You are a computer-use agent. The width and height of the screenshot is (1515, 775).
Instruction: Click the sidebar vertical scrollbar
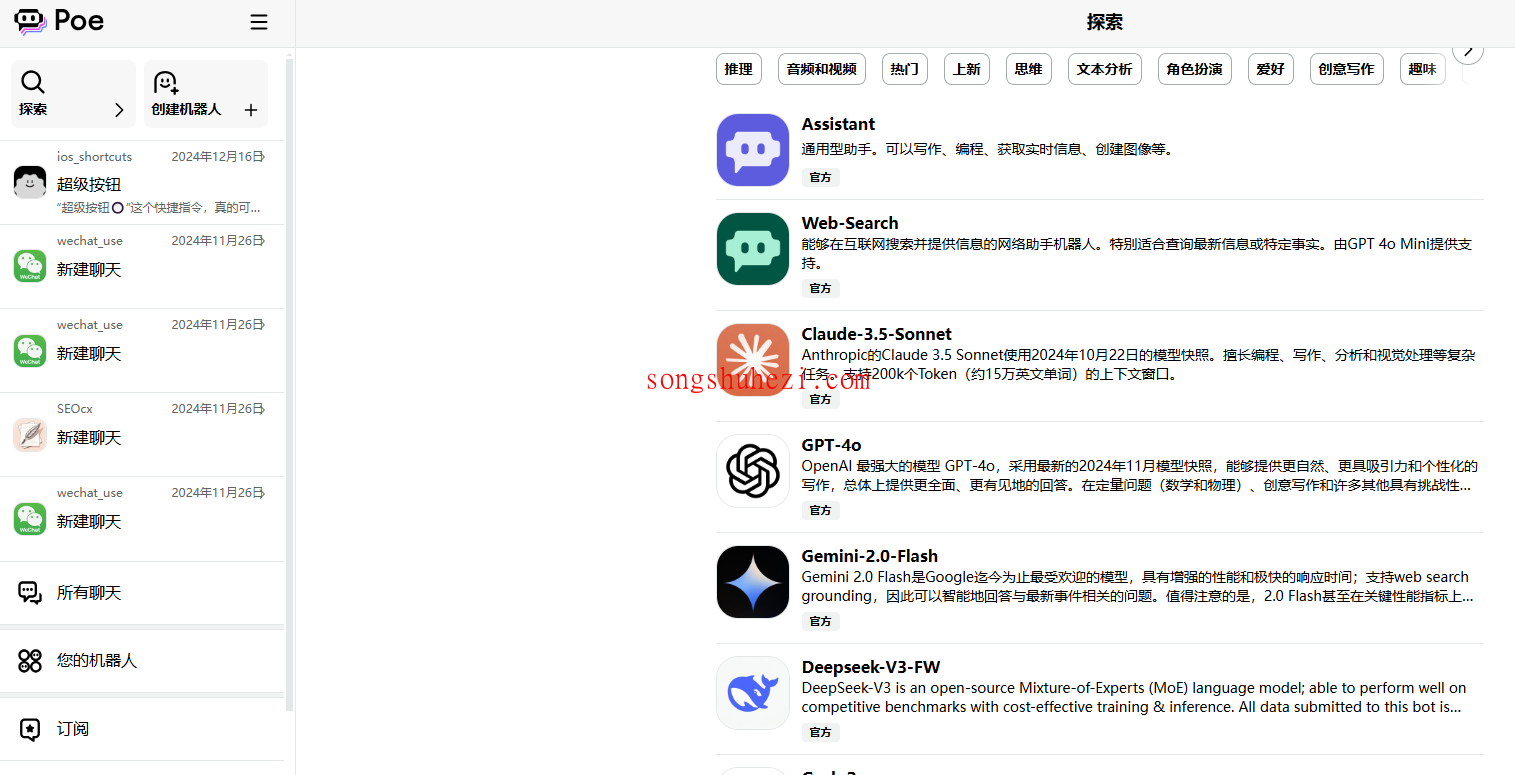tap(289, 384)
